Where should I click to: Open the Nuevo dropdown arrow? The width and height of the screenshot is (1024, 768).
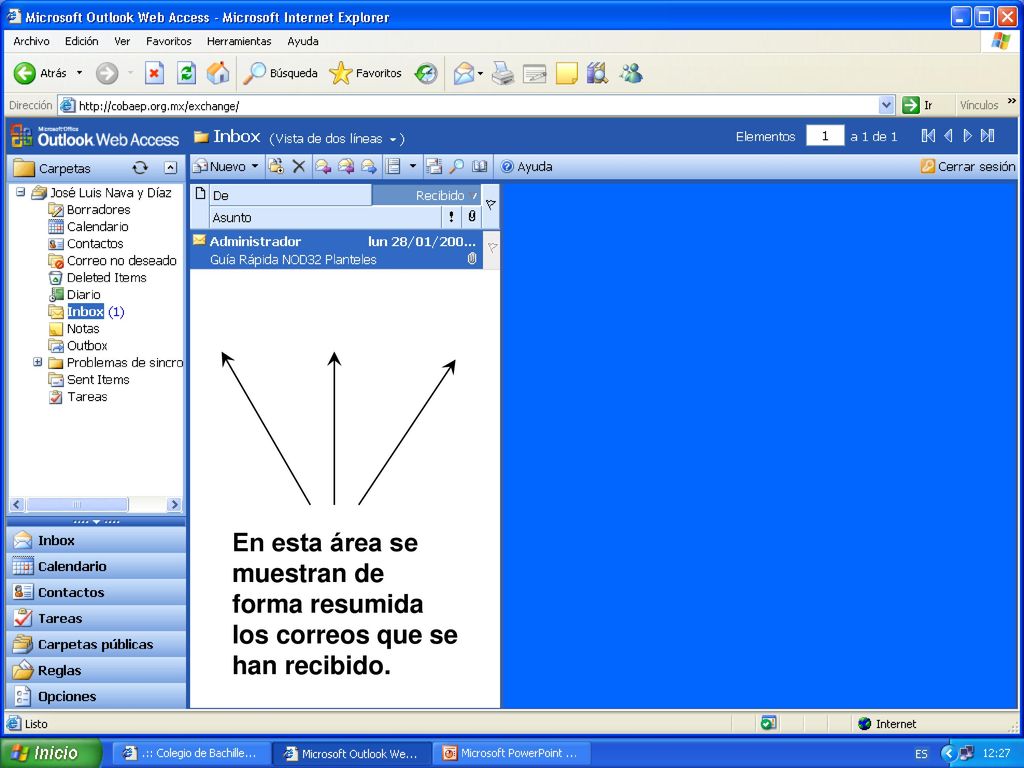(255, 167)
